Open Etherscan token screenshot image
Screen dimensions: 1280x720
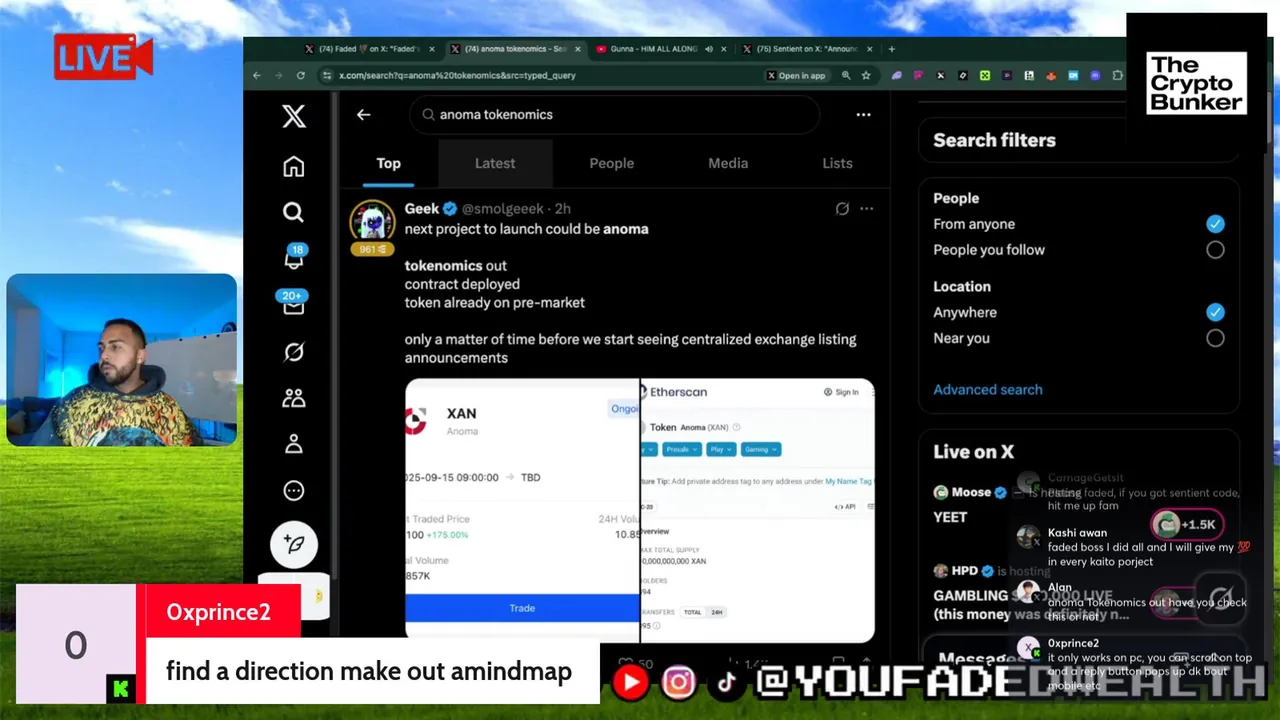coord(757,510)
